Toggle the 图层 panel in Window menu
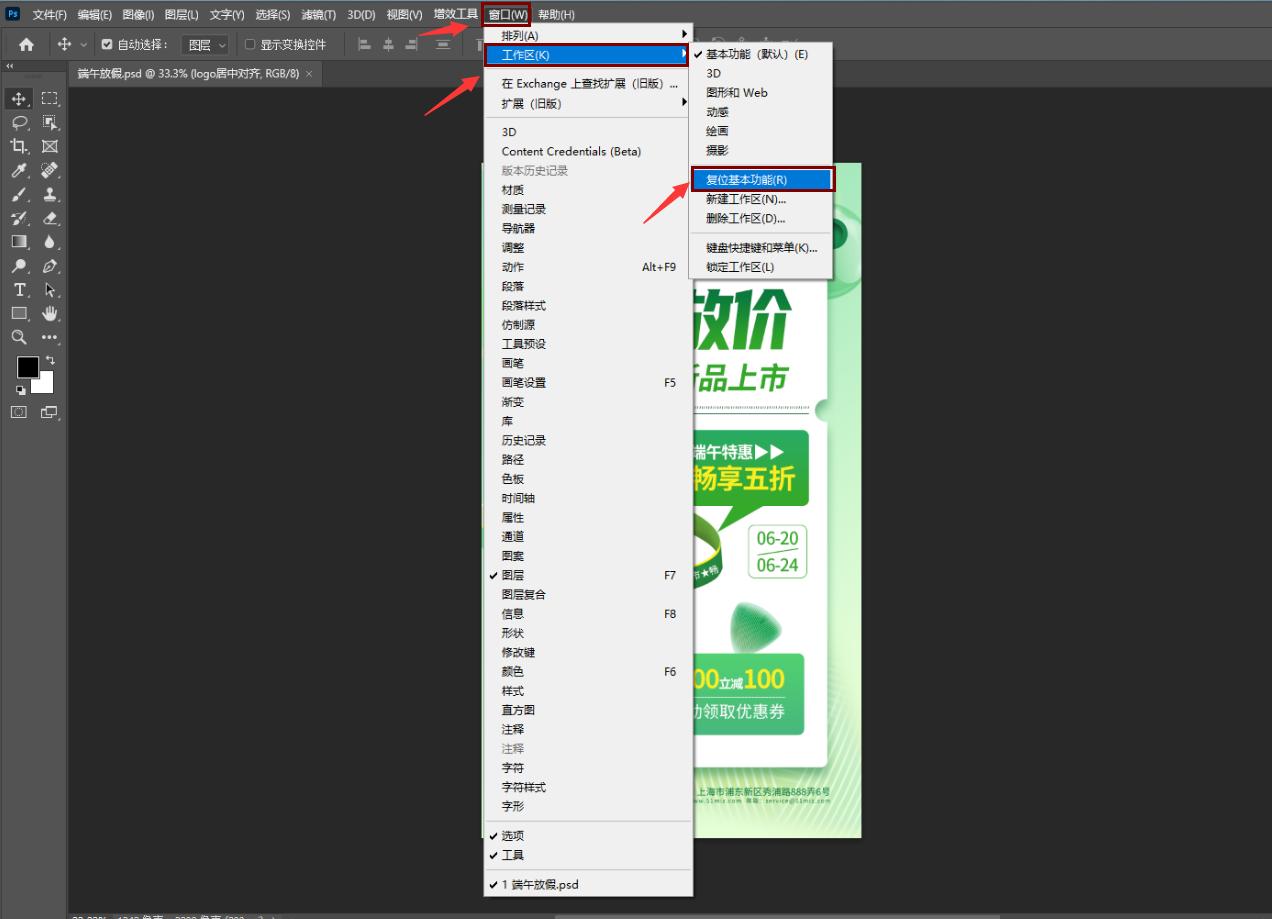Viewport: 1272px width, 919px height. point(513,575)
